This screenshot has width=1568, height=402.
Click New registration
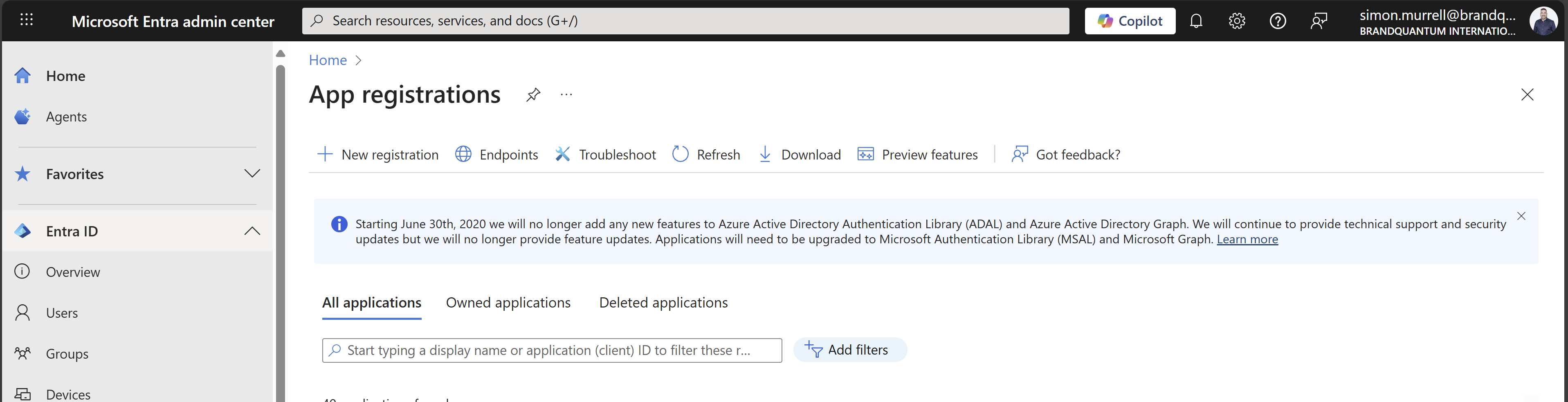coord(378,154)
